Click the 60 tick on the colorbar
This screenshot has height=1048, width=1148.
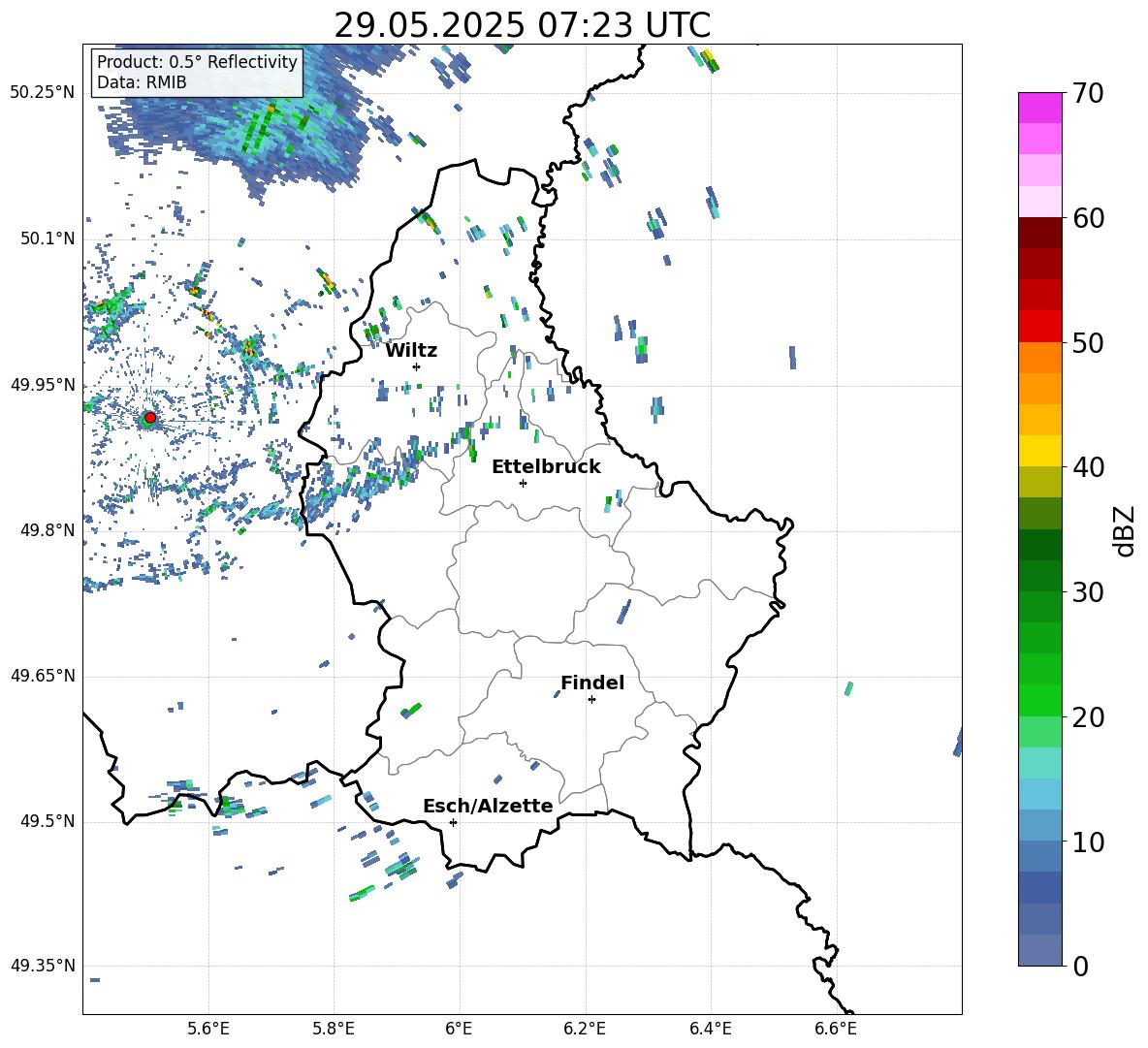tap(1087, 218)
